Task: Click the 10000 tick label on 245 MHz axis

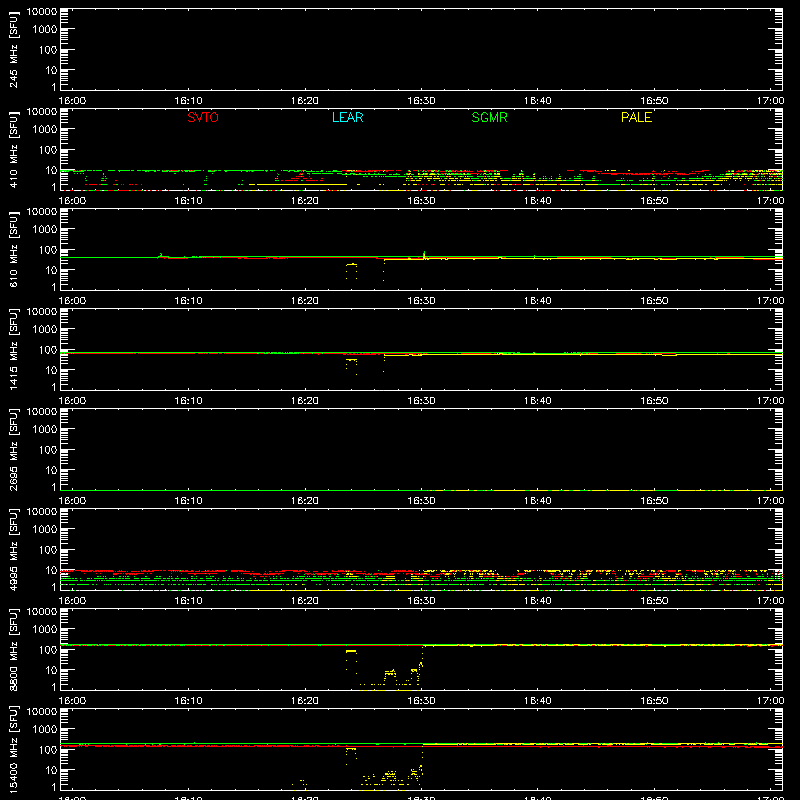Action: [x=42, y=12]
